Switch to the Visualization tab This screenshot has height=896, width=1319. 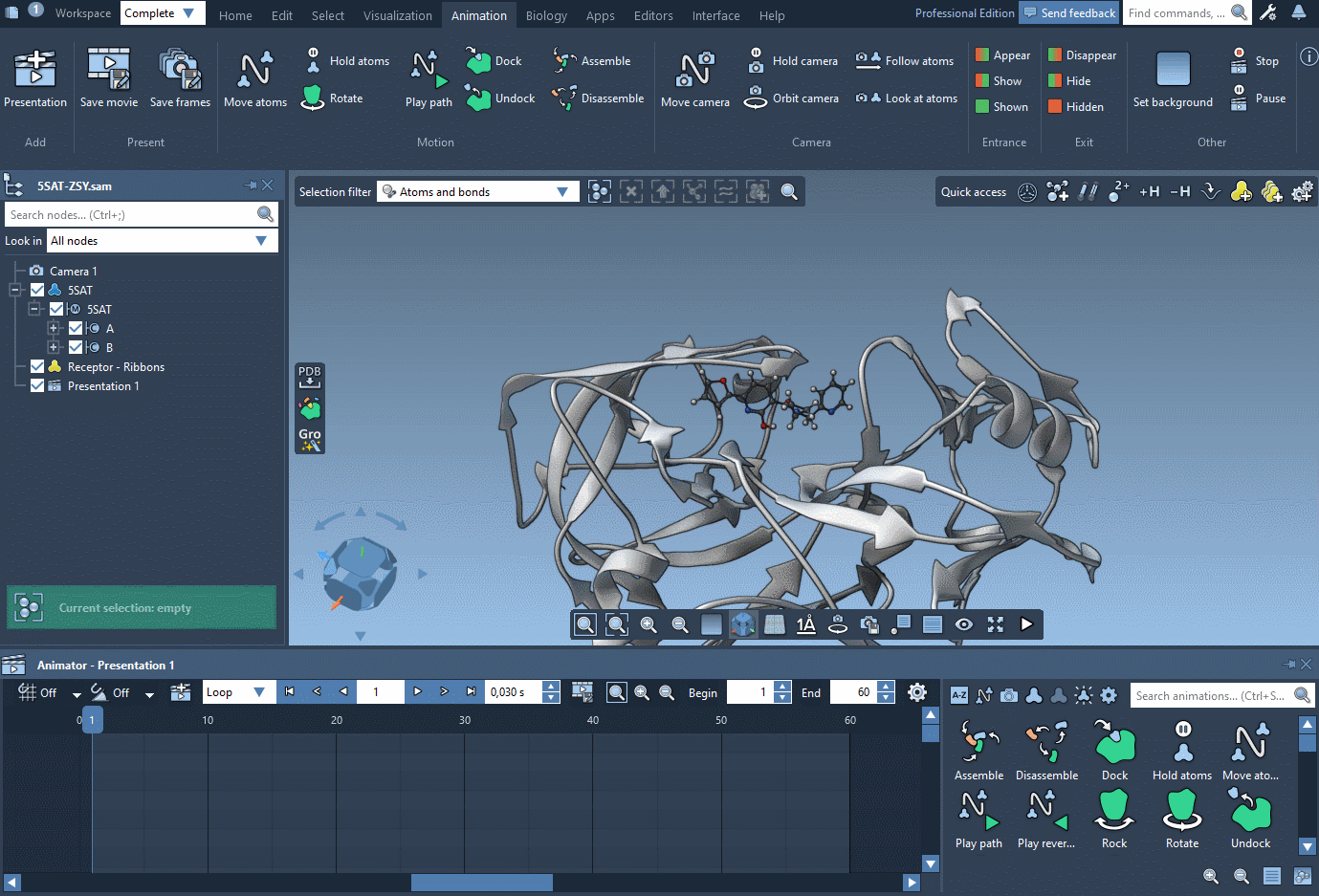pyautogui.click(x=397, y=15)
